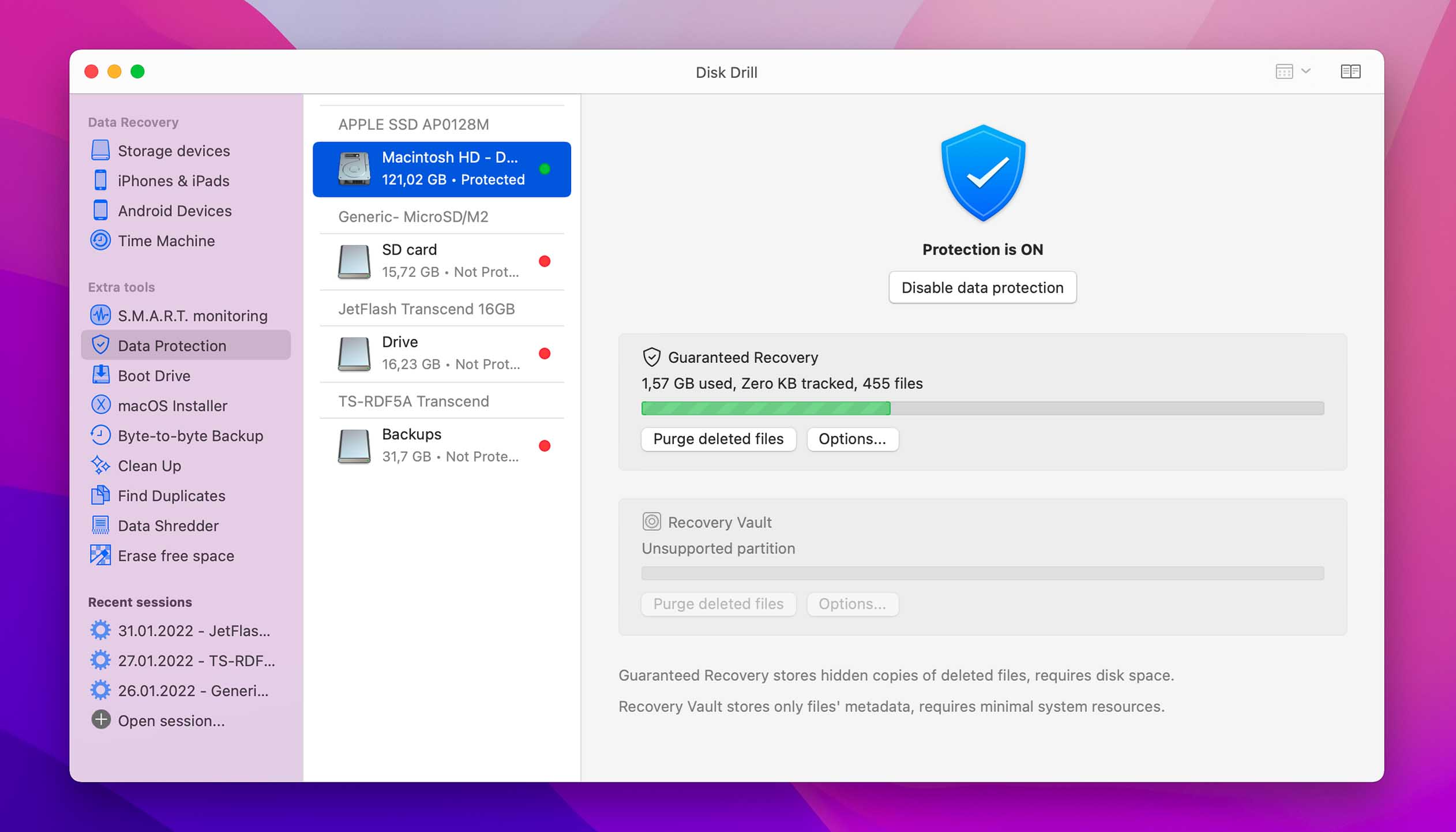Select the Backups 31,7 GB drive
This screenshot has height=832, width=1456.
click(x=442, y=445)
